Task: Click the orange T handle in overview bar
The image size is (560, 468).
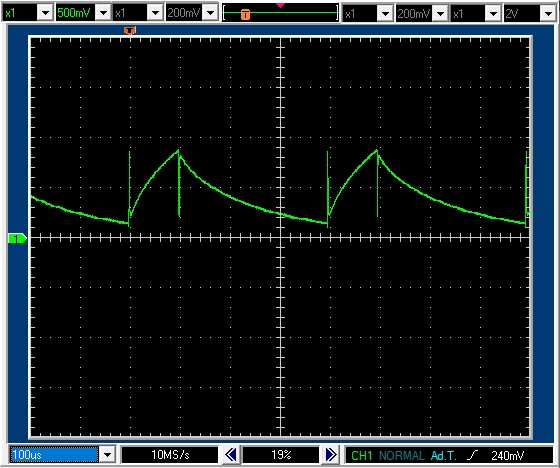Action: (245, 15)
